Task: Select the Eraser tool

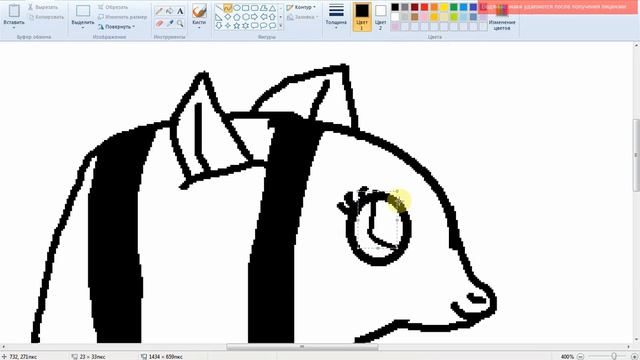Action: pyautogui.click(x=159, y=24)
